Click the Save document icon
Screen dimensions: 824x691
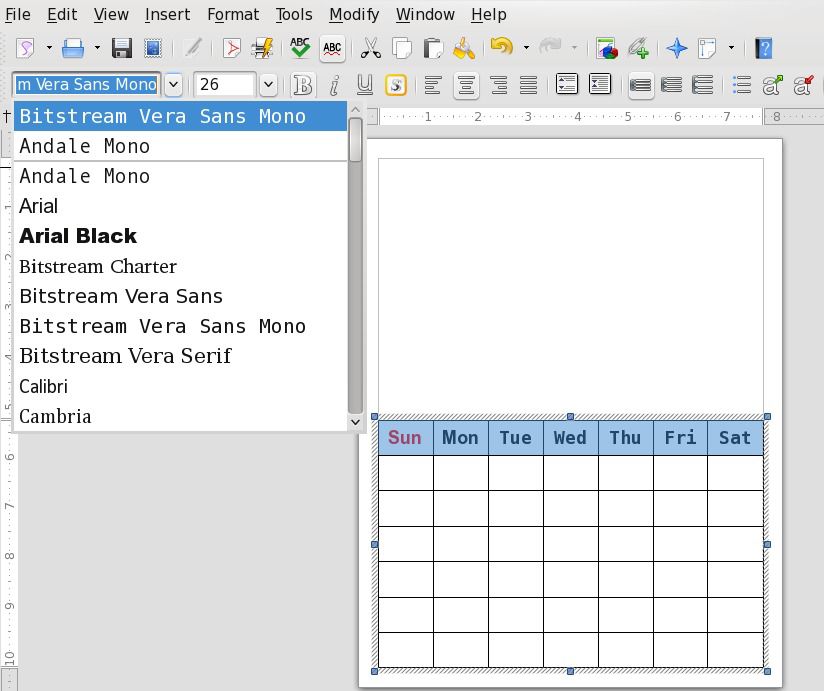122,48
